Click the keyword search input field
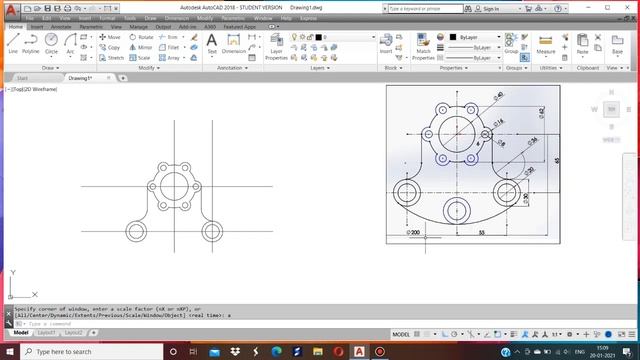The image size is (640, 360). pos(425,8)
